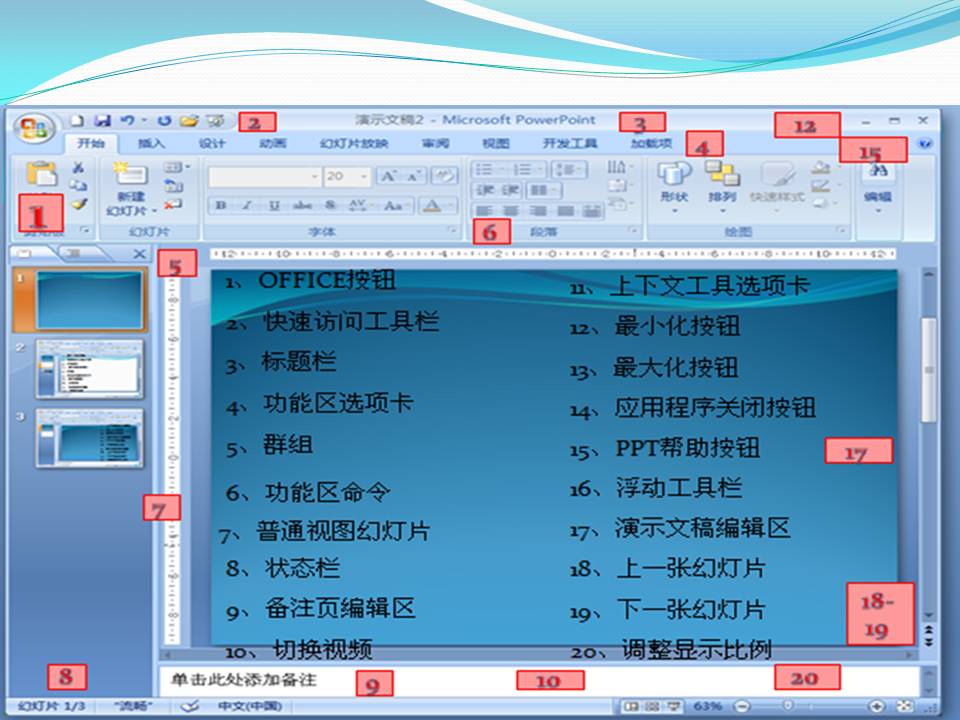Open the 形状 shapes gallery

[x=674, y=187]
